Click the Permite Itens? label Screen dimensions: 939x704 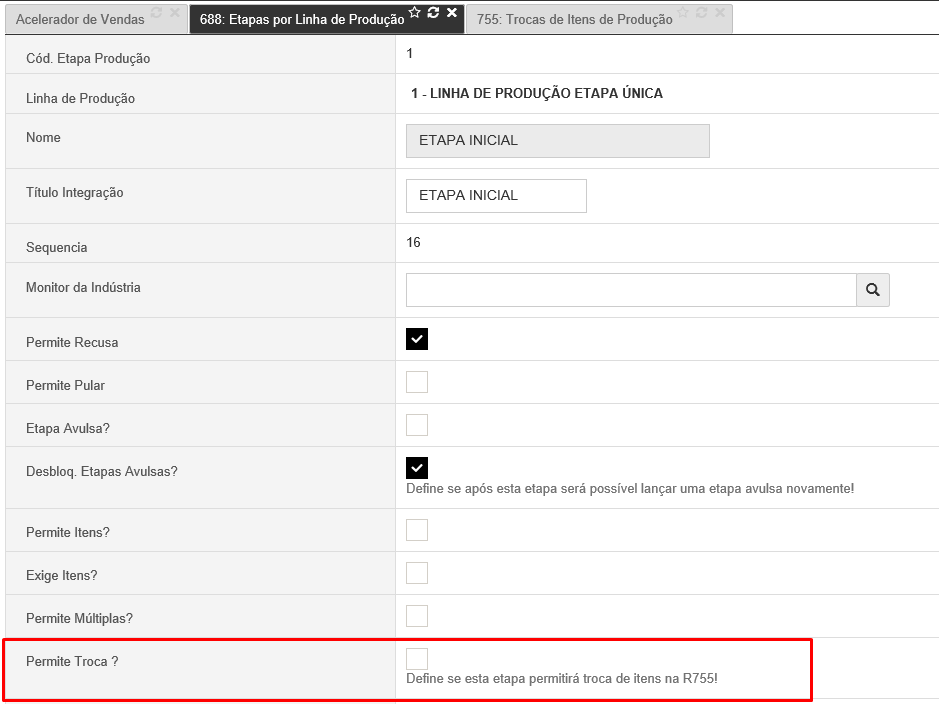tap(68, 533)
